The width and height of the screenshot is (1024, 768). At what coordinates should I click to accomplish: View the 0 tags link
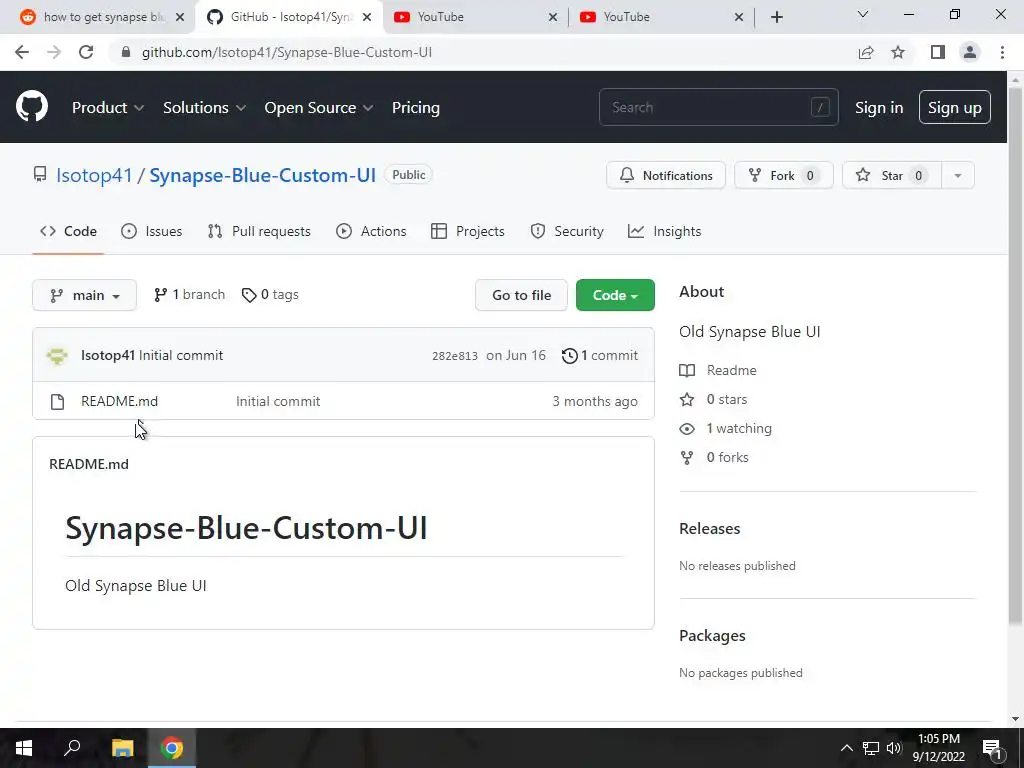270,295
